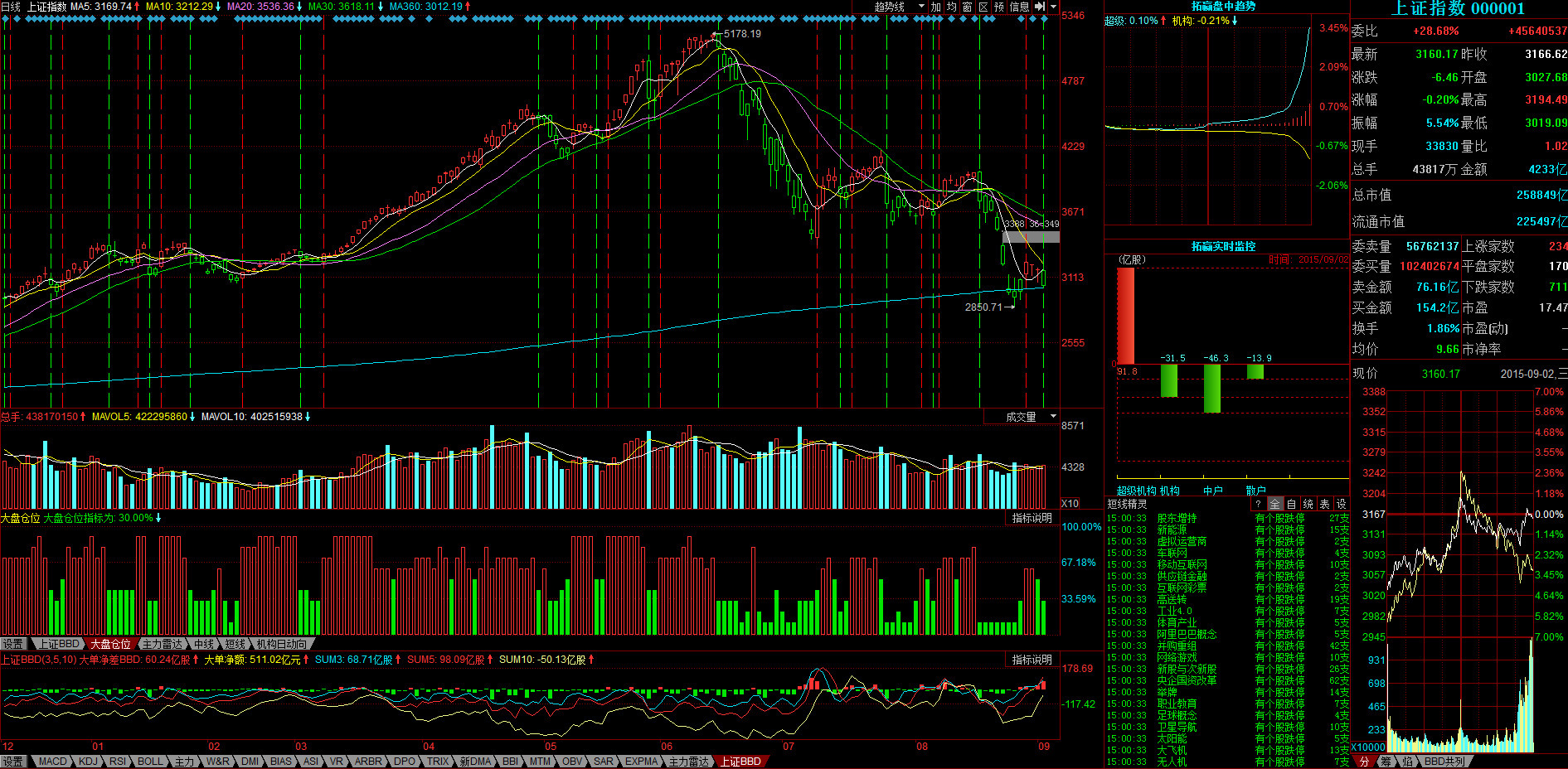
Task: Select the 主力雷达 tab in middle row
Action: tap(162, 644)
